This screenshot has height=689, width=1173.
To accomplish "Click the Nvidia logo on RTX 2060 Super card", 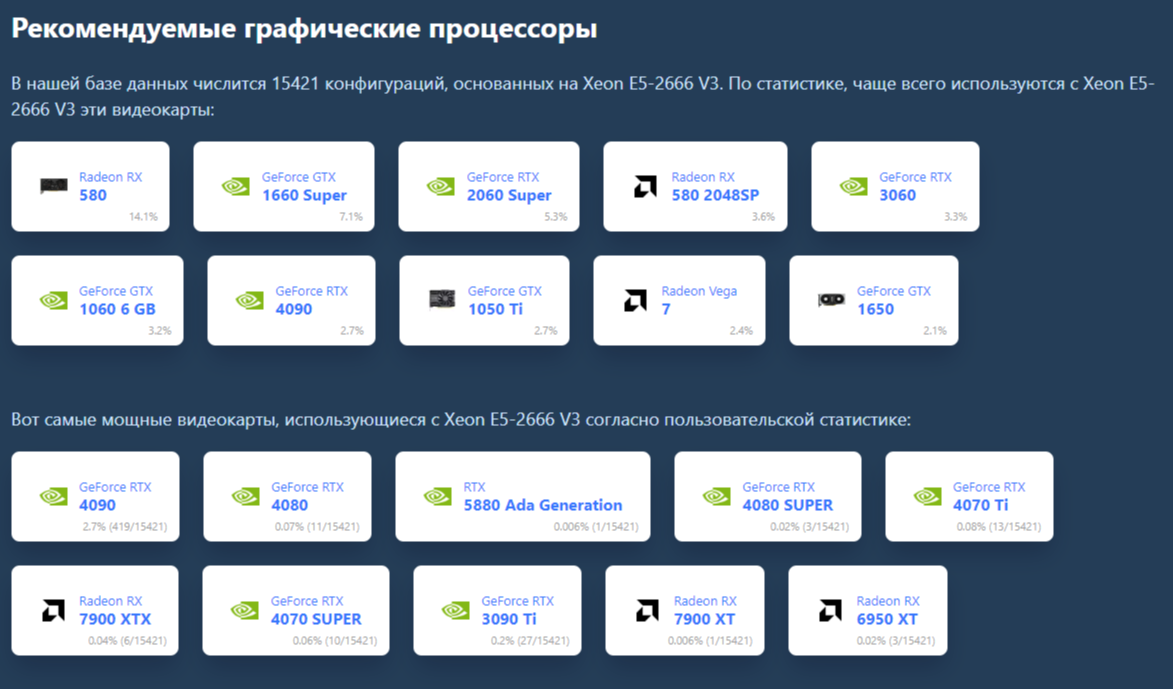I will point(441,186).
